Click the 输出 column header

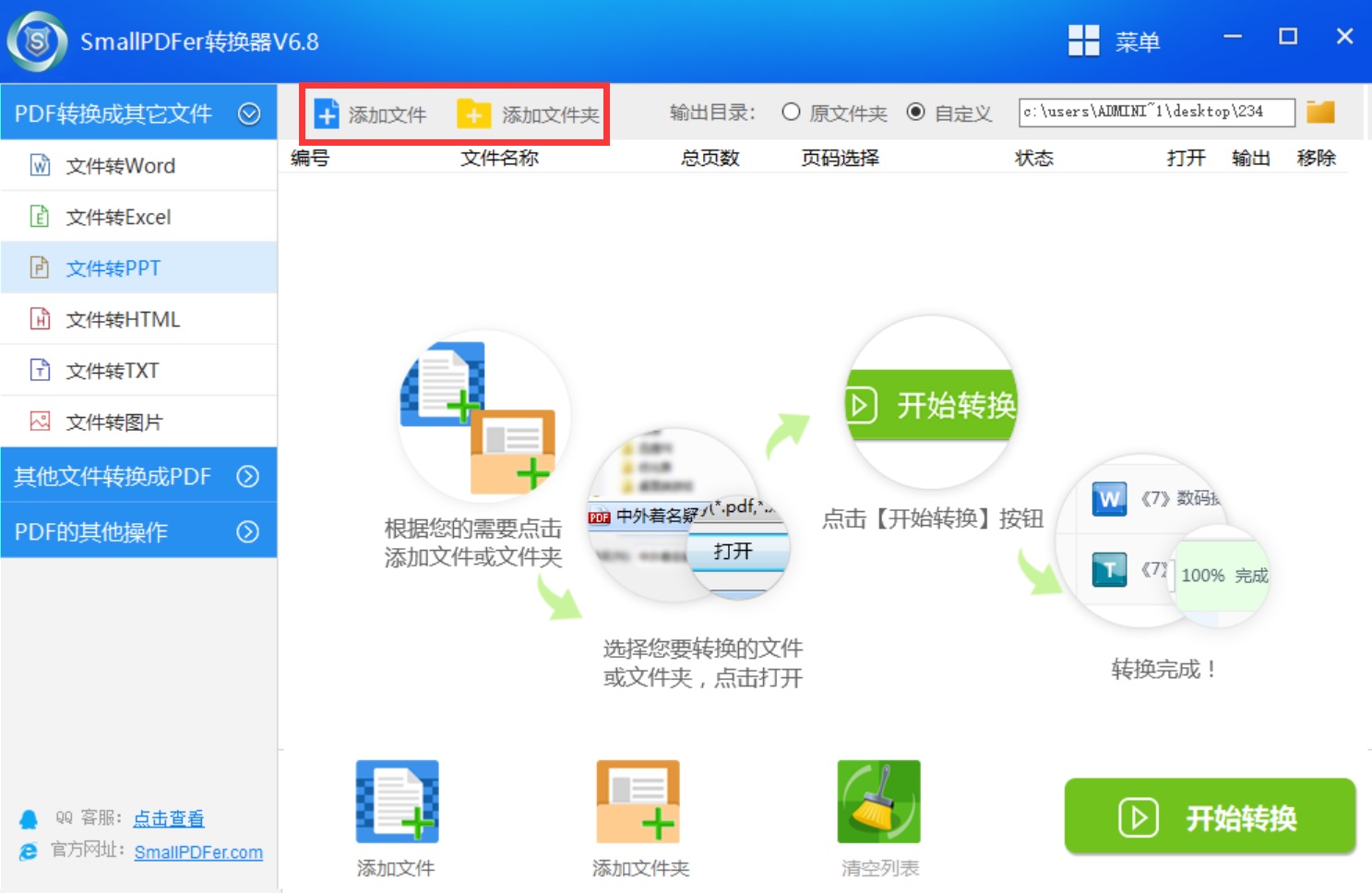click(1251, 158)
